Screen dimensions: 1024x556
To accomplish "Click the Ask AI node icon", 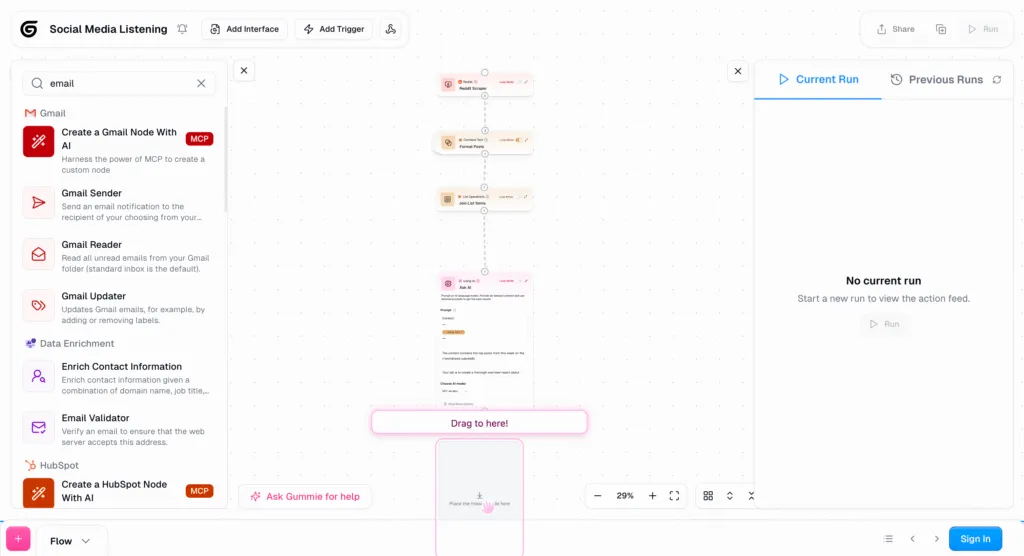I will coord(448,284).
